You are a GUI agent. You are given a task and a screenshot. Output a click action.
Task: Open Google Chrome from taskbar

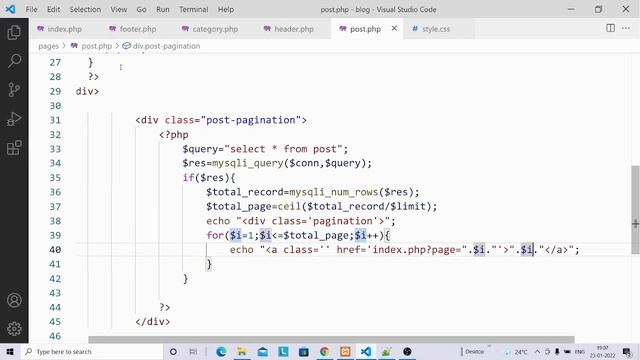[324, 351]
